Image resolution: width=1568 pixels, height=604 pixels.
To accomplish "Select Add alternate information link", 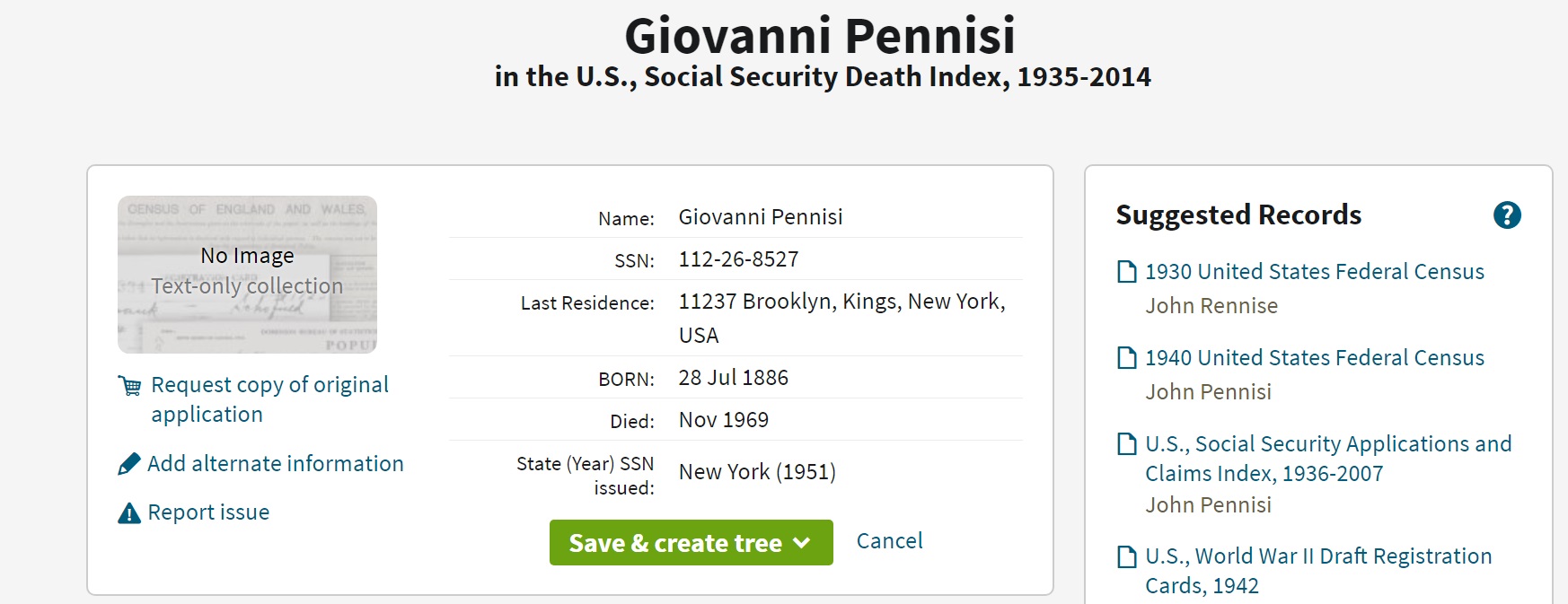I will 275,464.
